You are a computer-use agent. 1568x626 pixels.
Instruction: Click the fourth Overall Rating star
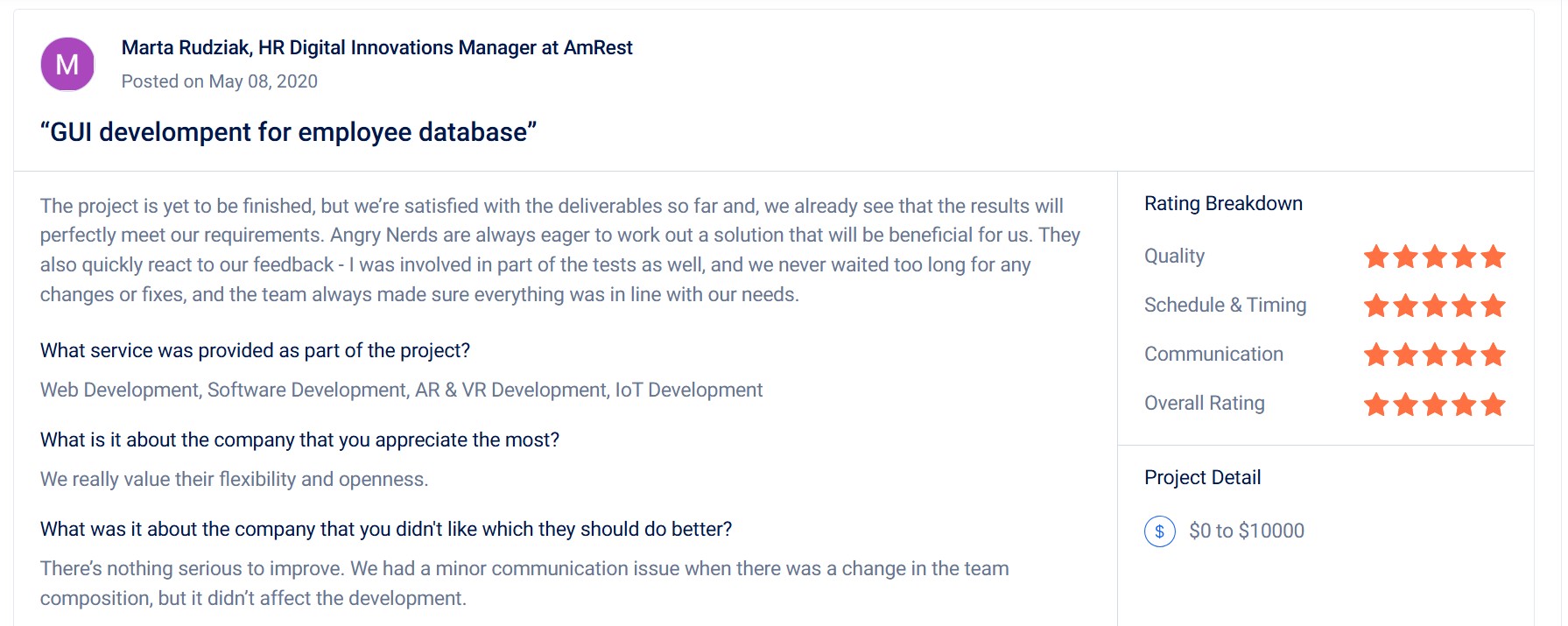(1464, 404)
